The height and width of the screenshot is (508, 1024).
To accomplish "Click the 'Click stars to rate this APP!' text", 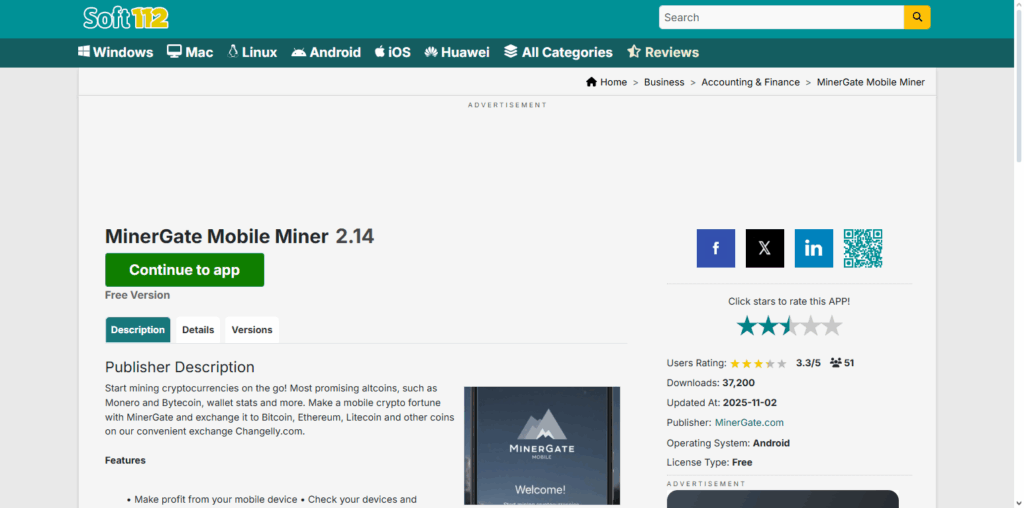I will click(789, 302).
